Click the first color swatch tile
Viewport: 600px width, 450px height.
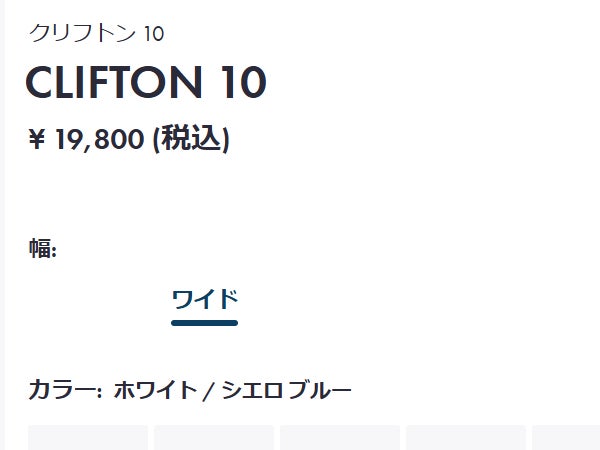[88, 438]
